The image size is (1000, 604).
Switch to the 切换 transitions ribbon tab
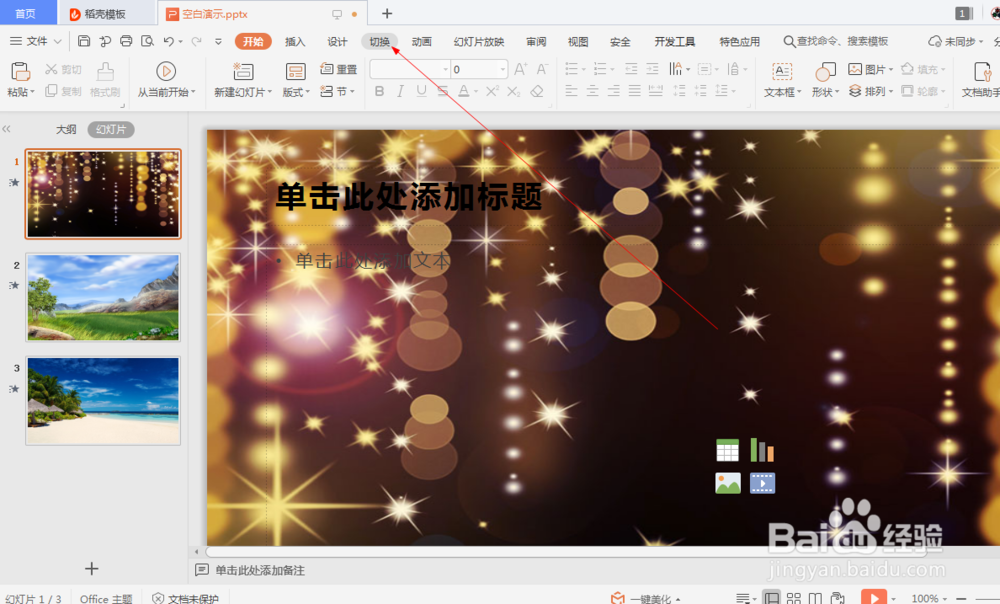(x=380, y=41)
